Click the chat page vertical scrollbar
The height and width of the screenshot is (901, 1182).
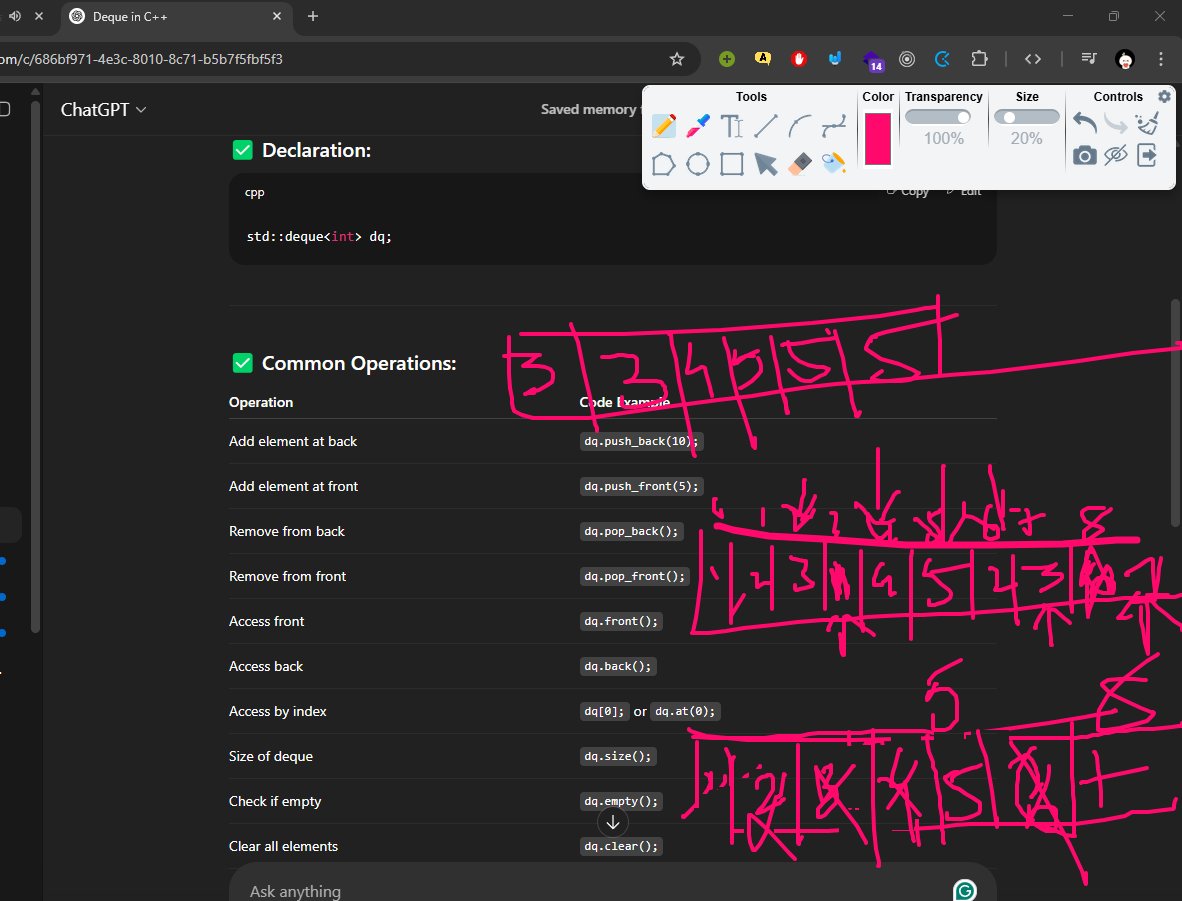[1175, 413]
